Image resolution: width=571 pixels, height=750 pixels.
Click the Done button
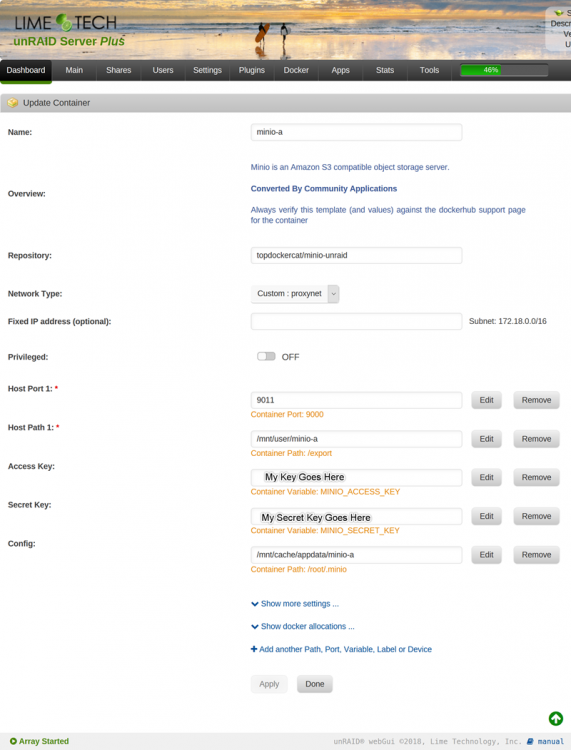pyautogui.click(x=315, y=684)
